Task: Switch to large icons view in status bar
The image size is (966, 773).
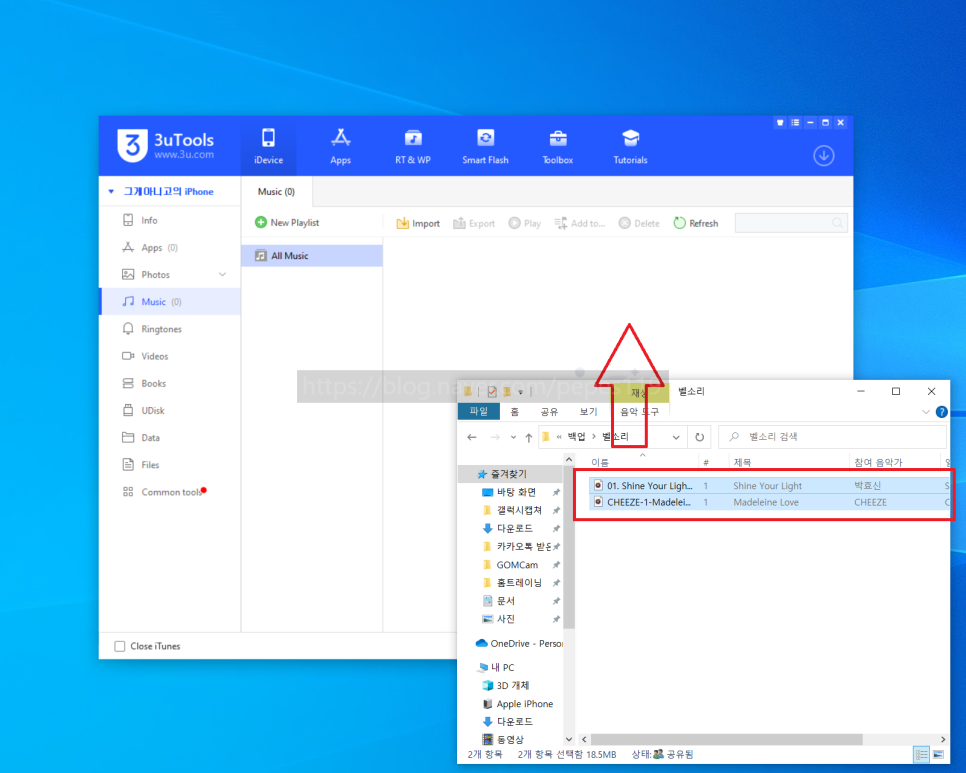Action: pyautogui.click(x=938, y=755)
